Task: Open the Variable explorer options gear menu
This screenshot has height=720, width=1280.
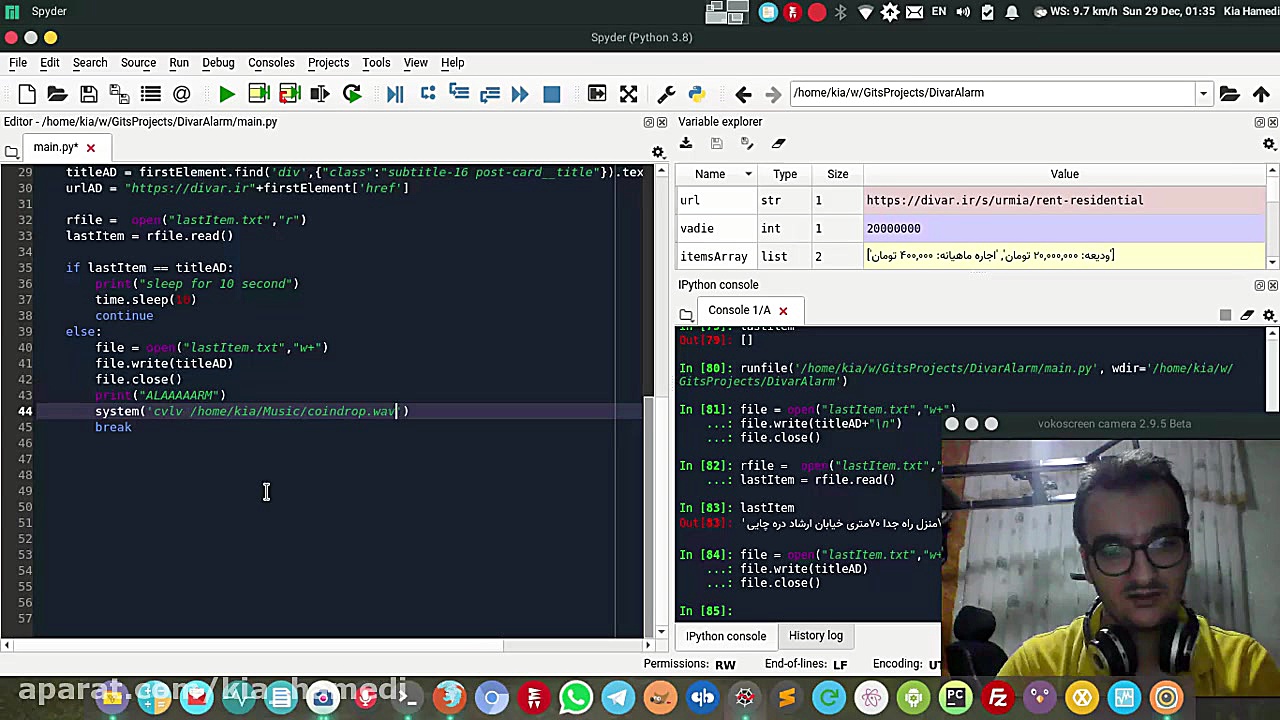Action: coord(1269,144)
